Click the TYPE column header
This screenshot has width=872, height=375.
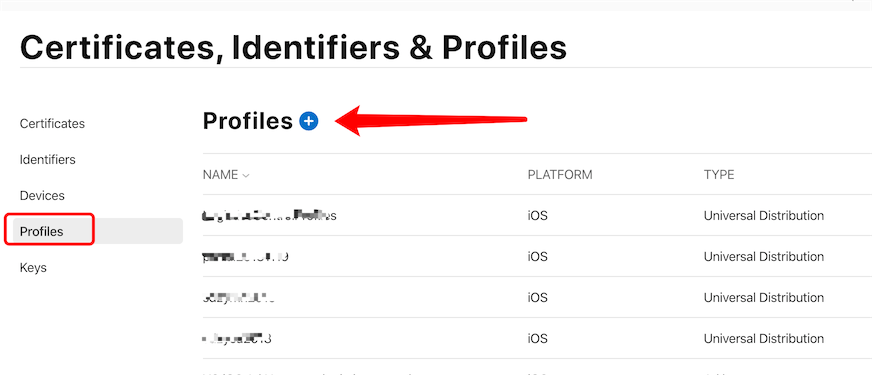719,175
